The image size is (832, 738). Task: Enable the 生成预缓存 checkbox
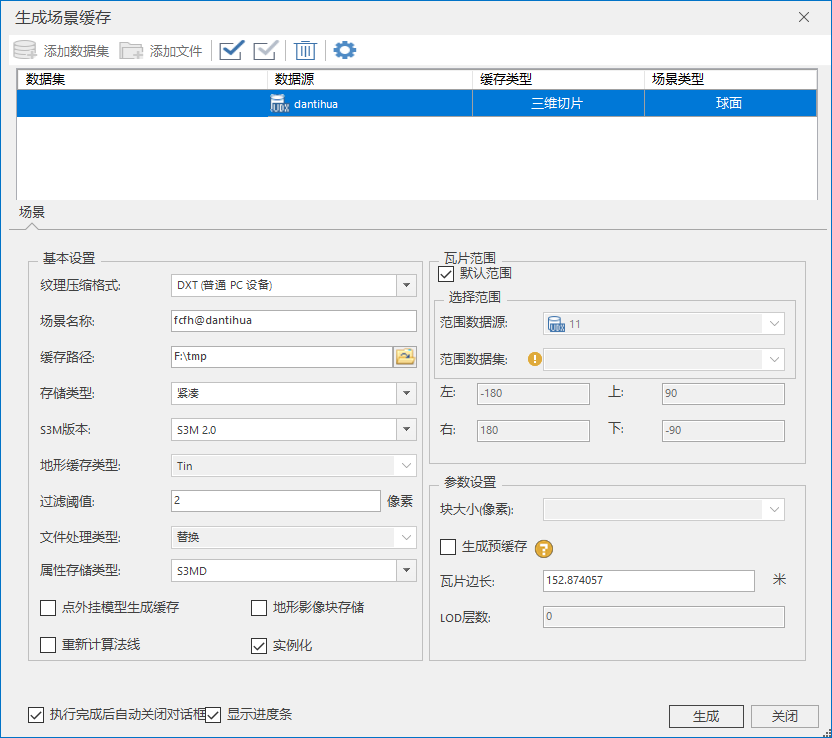pos(448,546)
